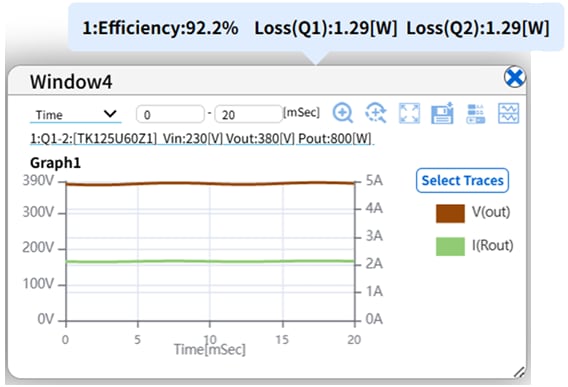Click the save graph floppy disk icon
This screenshot has height=387, width=568.
point(443,113)
